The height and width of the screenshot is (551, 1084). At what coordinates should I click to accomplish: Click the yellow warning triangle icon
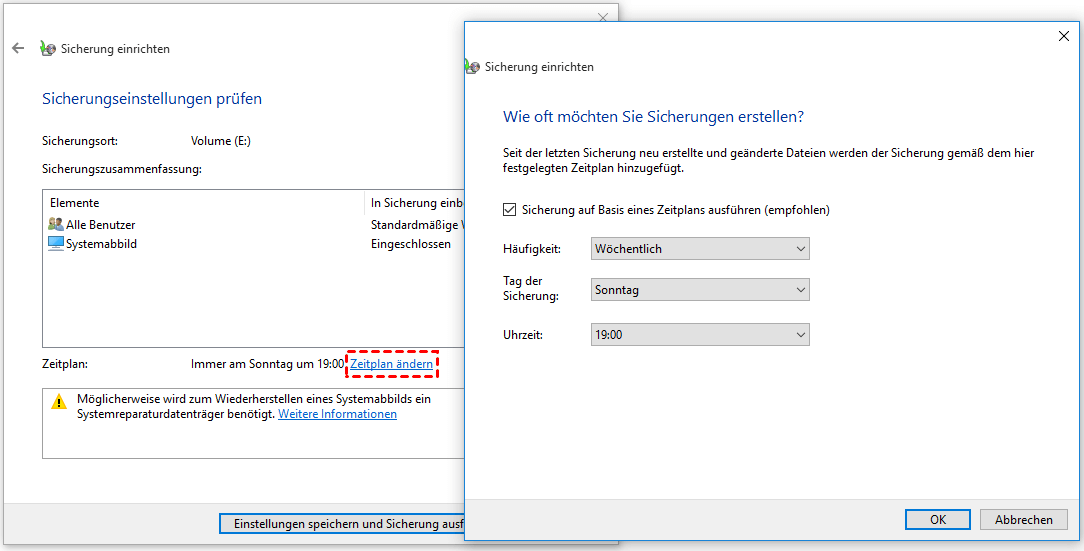[59, 402]
